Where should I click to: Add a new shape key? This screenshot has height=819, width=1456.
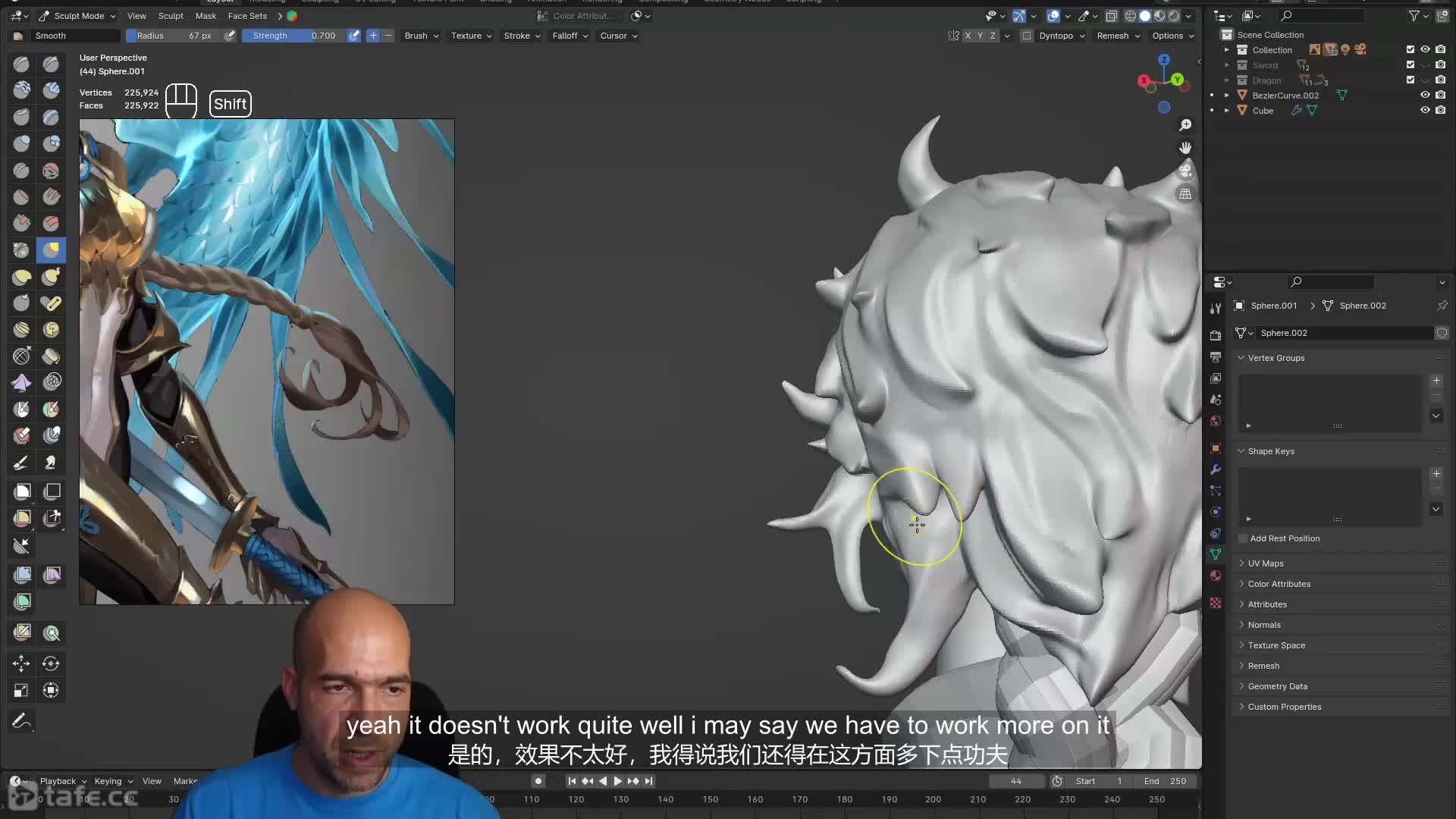tap(1436, 474)
